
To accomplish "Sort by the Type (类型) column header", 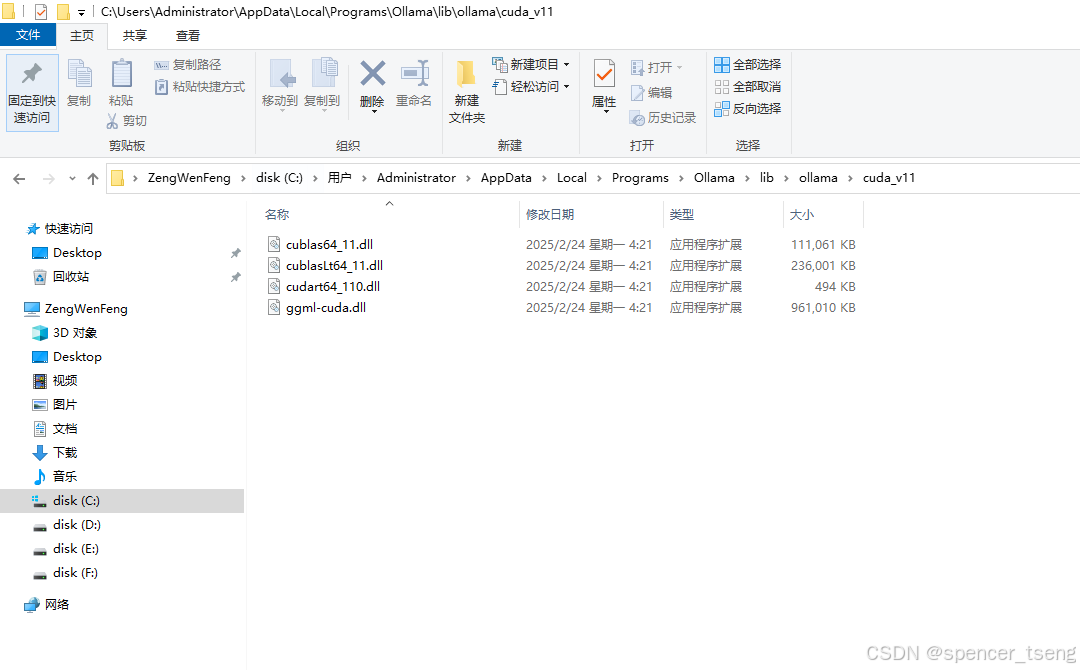I will coord(682,215).
